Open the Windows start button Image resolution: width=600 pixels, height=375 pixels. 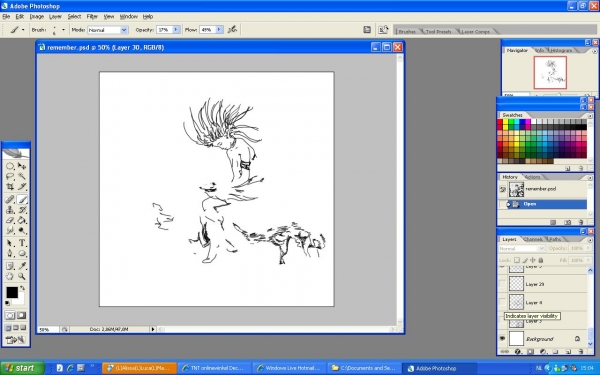(x=22, y=368)
